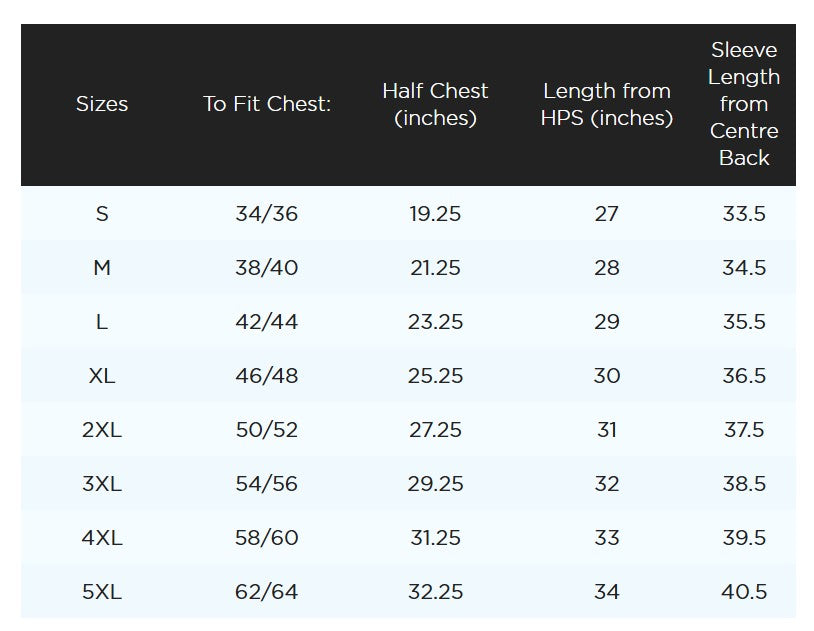
Task: Click the 34/36 chest value
Action: pyautogui.click(x=267, y=214)
